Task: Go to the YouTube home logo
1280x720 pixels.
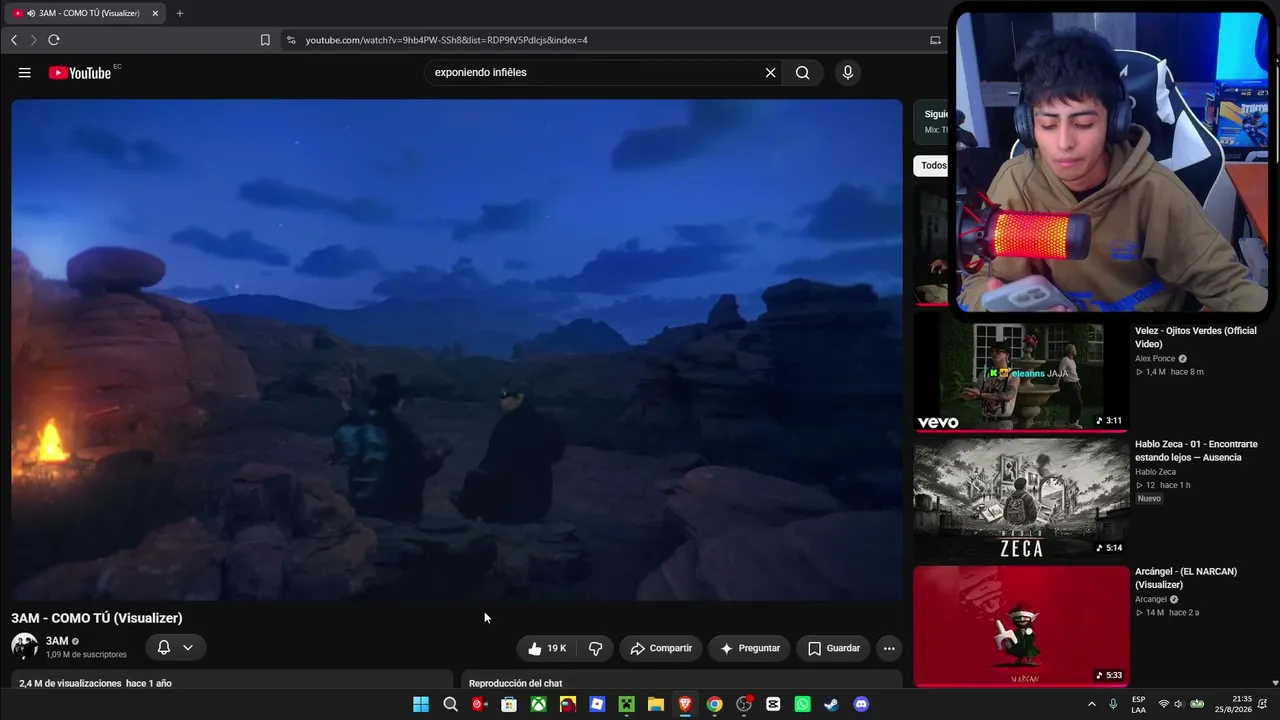Action: [80, 73]
